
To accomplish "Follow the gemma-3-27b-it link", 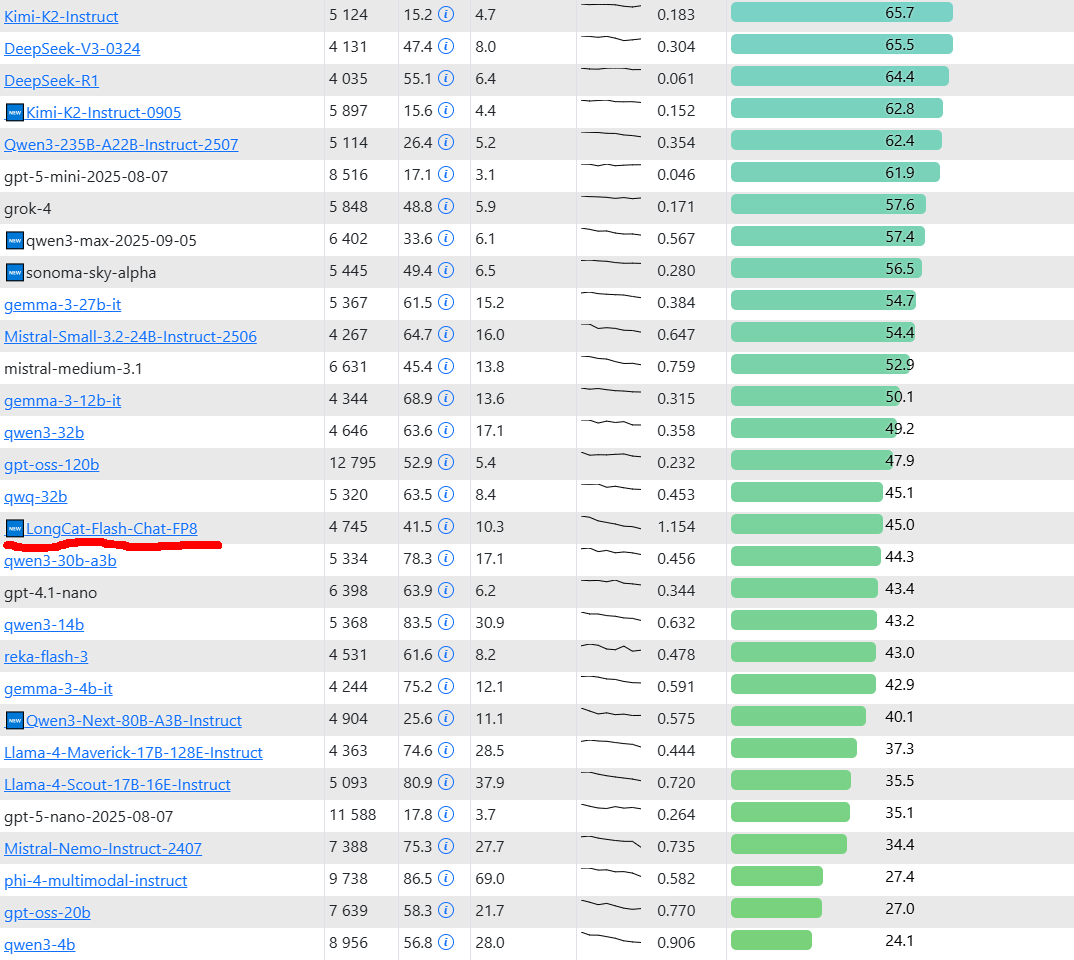I will (x=62, y=305).
